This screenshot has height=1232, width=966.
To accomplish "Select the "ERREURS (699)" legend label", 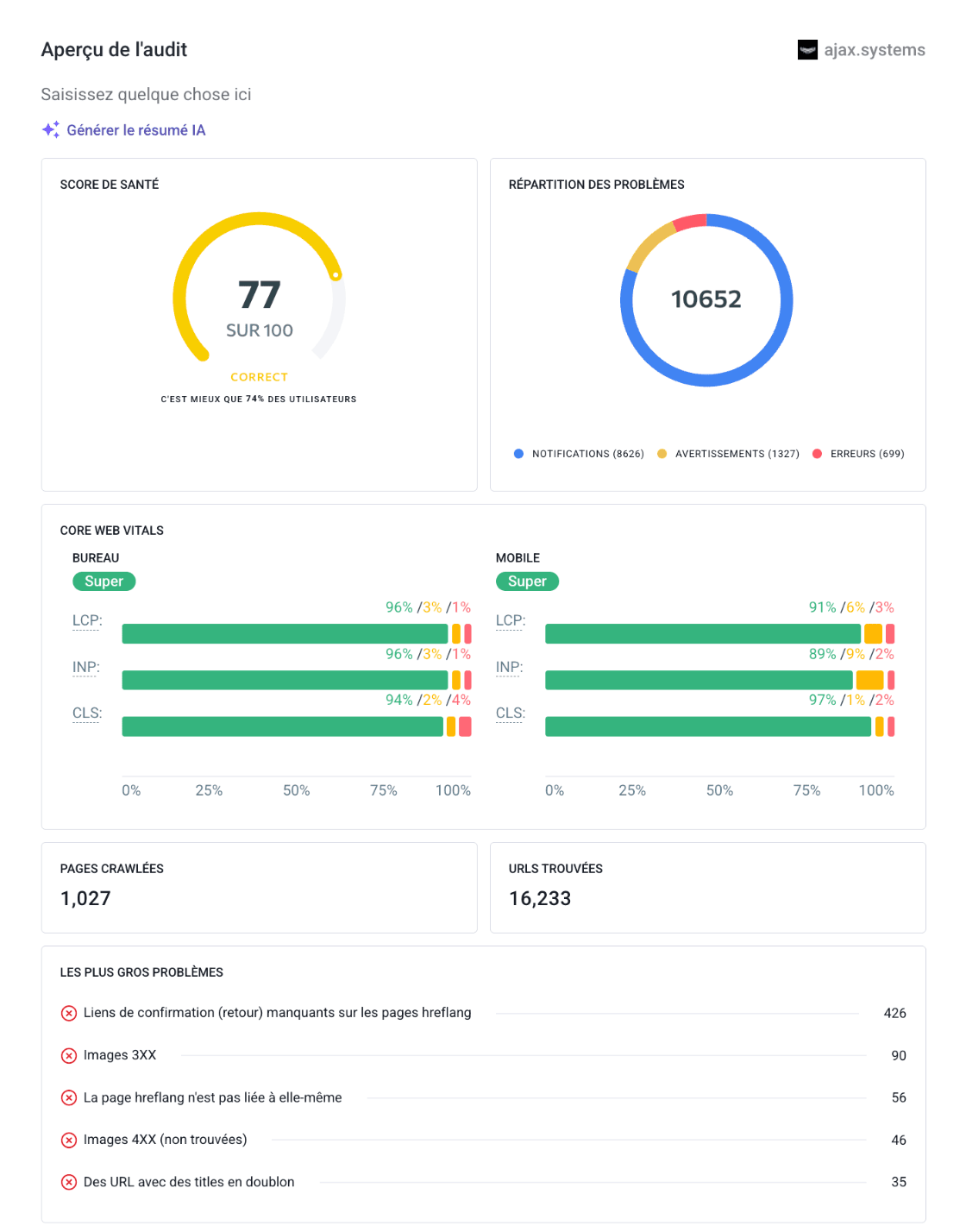I will [x=868, y=454].
